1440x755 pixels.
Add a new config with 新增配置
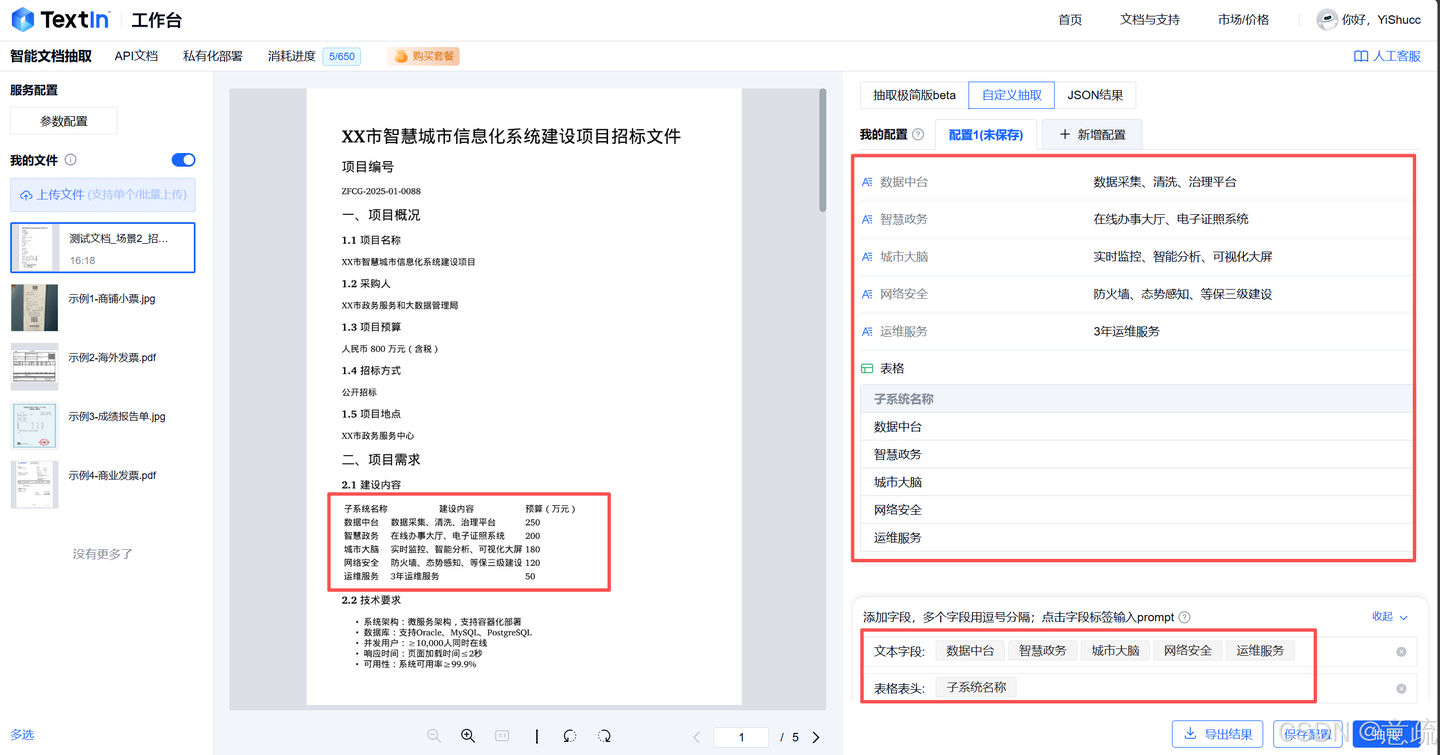tap(1092, 135)
